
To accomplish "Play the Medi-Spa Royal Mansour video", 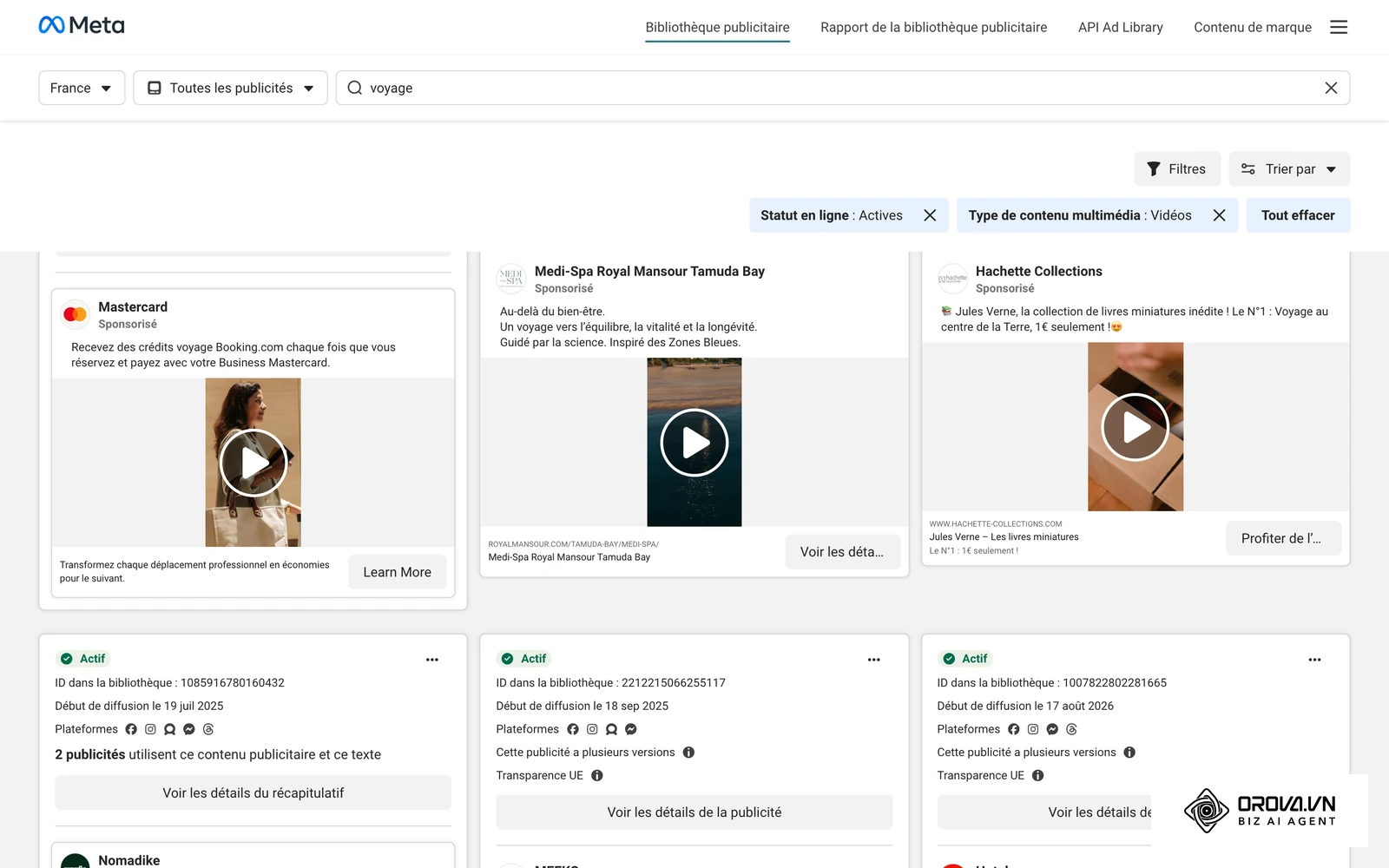I will (694, 443).
